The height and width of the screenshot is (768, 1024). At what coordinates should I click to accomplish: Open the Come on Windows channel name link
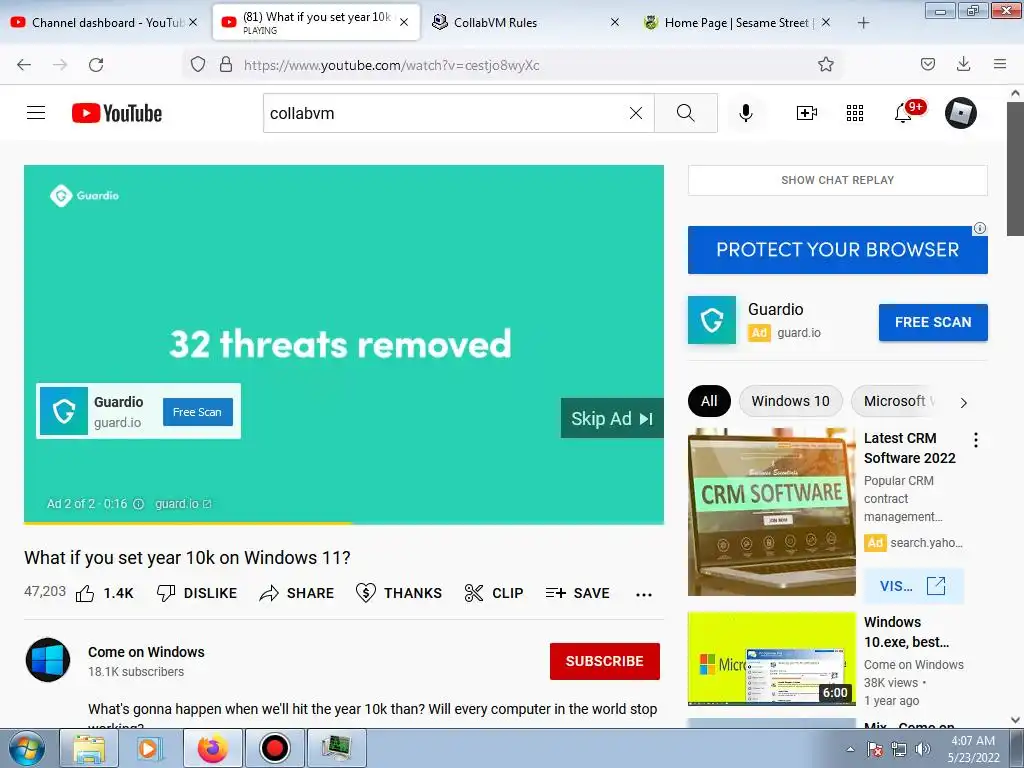coord(146,652)
